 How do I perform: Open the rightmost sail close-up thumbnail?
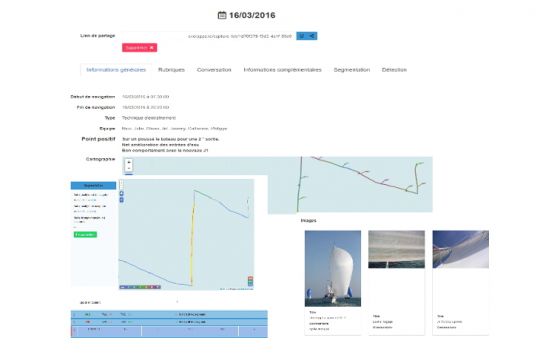pos(461,249)
